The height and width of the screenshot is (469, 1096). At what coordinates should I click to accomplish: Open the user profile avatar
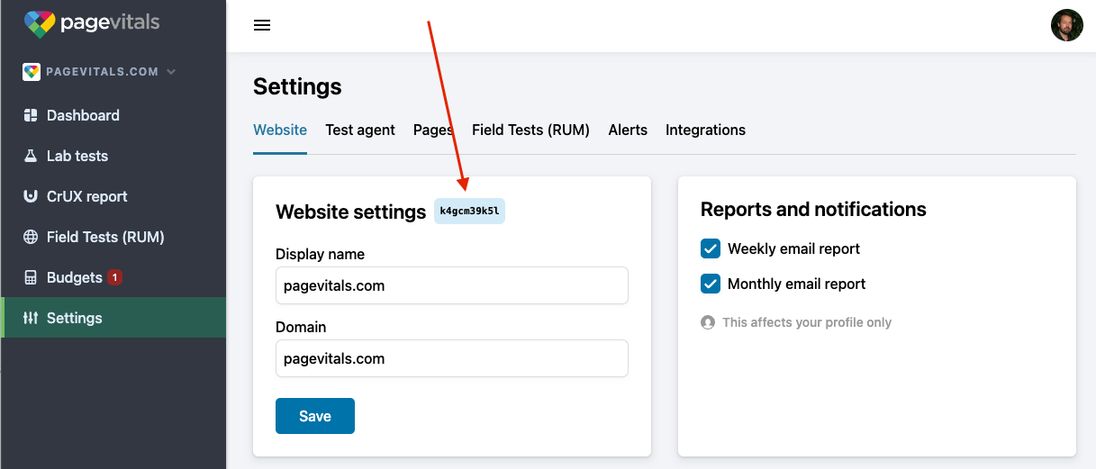[1067, 25]
